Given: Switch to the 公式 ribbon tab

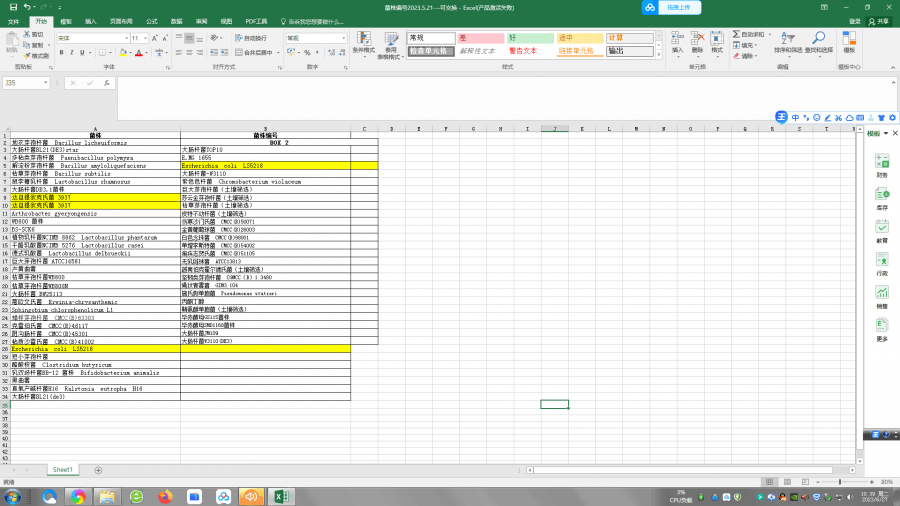Looking at the screenshot, I should pos(151,20).
